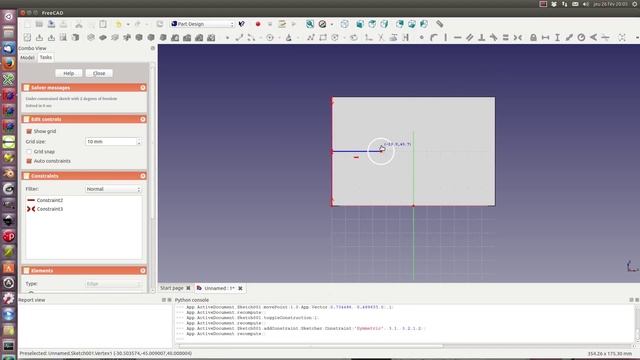
Task: Select the fillet arc tool
Action: click(433, 38)
